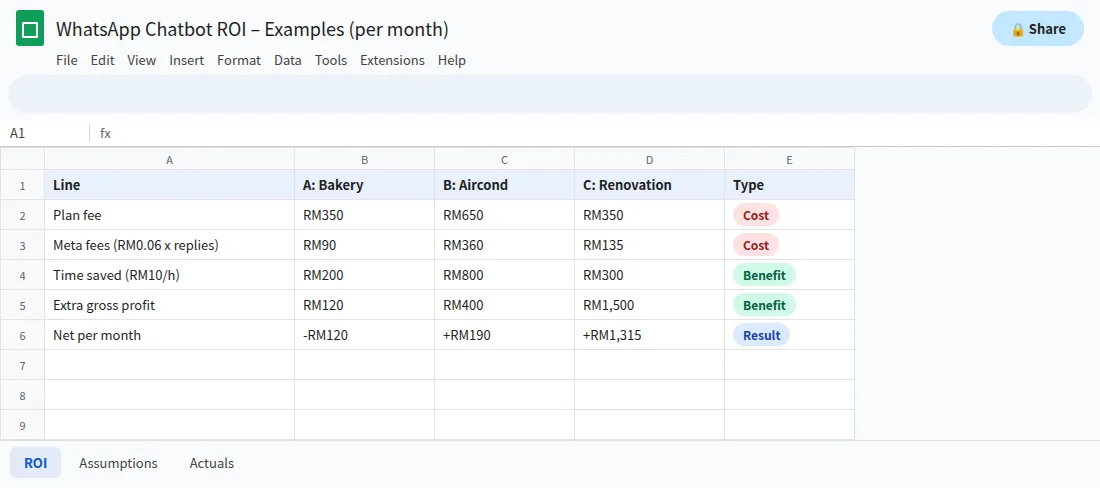Image resolution: width=1100 pixels, height=488 pixels.
Task: Click the RM120 Bakery profit cell
Action: (x=365, y=305)
